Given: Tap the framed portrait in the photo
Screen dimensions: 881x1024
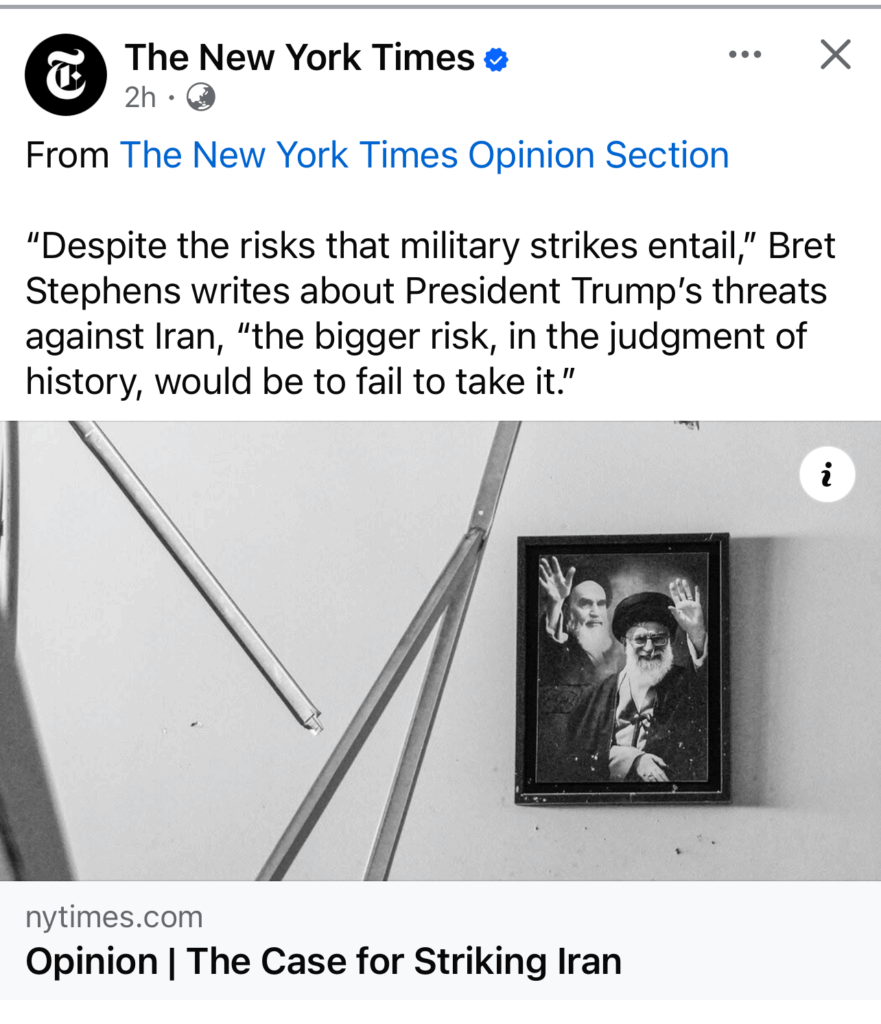Looking at the screenshot, I should click(x=622, y=668).
